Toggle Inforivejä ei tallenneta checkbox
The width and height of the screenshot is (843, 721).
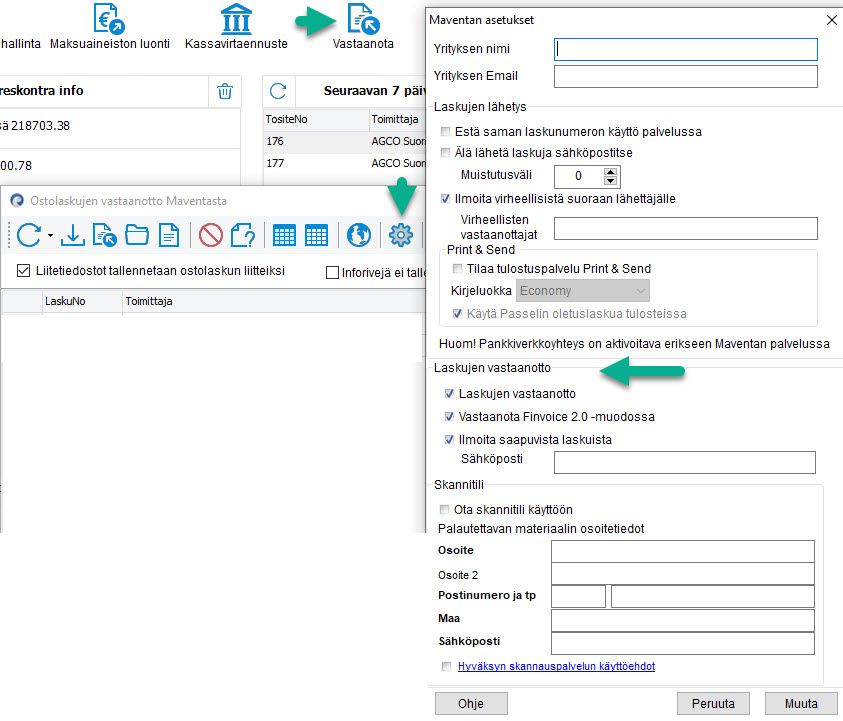[332, 273]
